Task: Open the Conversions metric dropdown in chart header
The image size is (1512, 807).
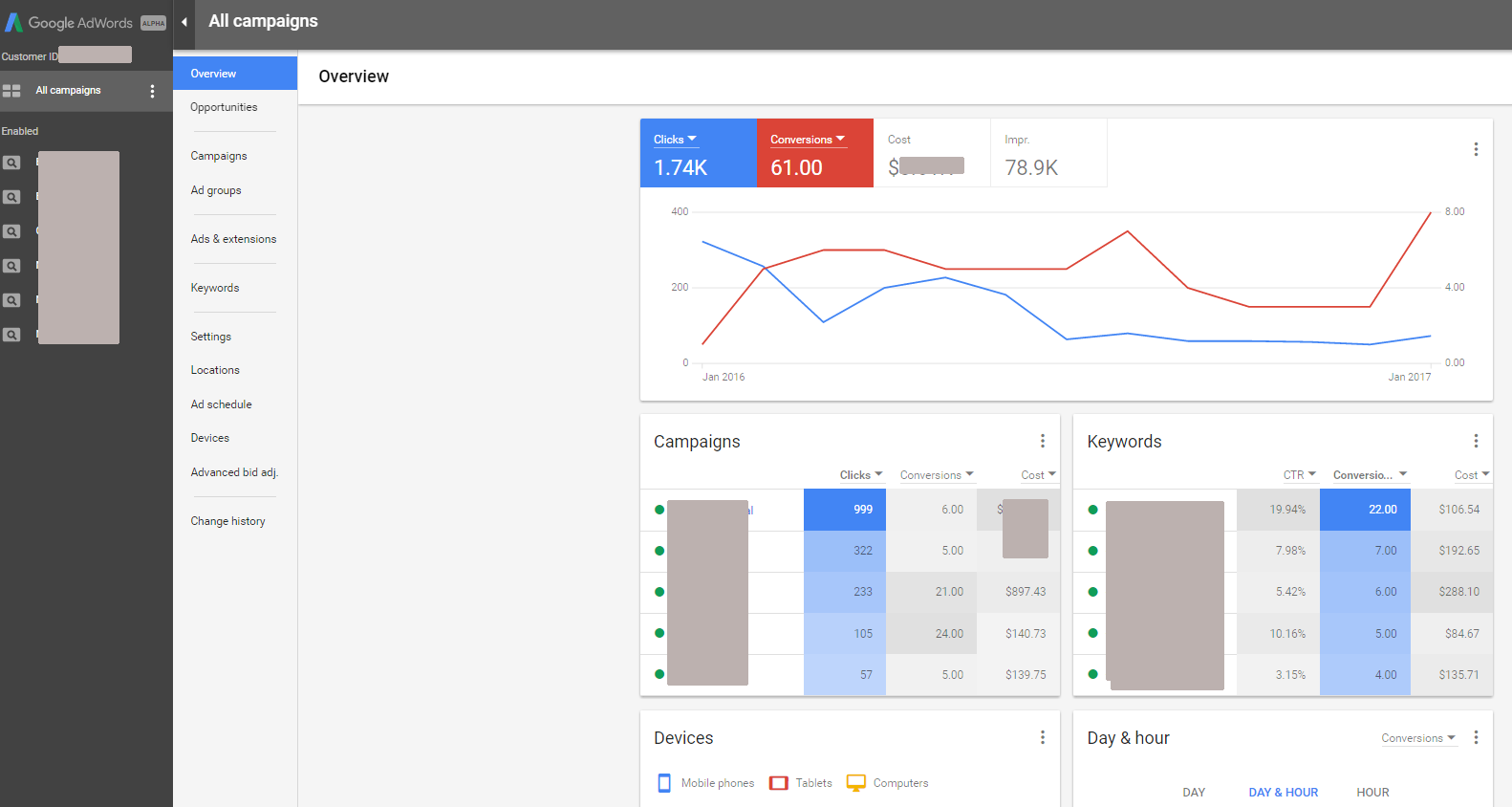Action: (x=809, y=140)
